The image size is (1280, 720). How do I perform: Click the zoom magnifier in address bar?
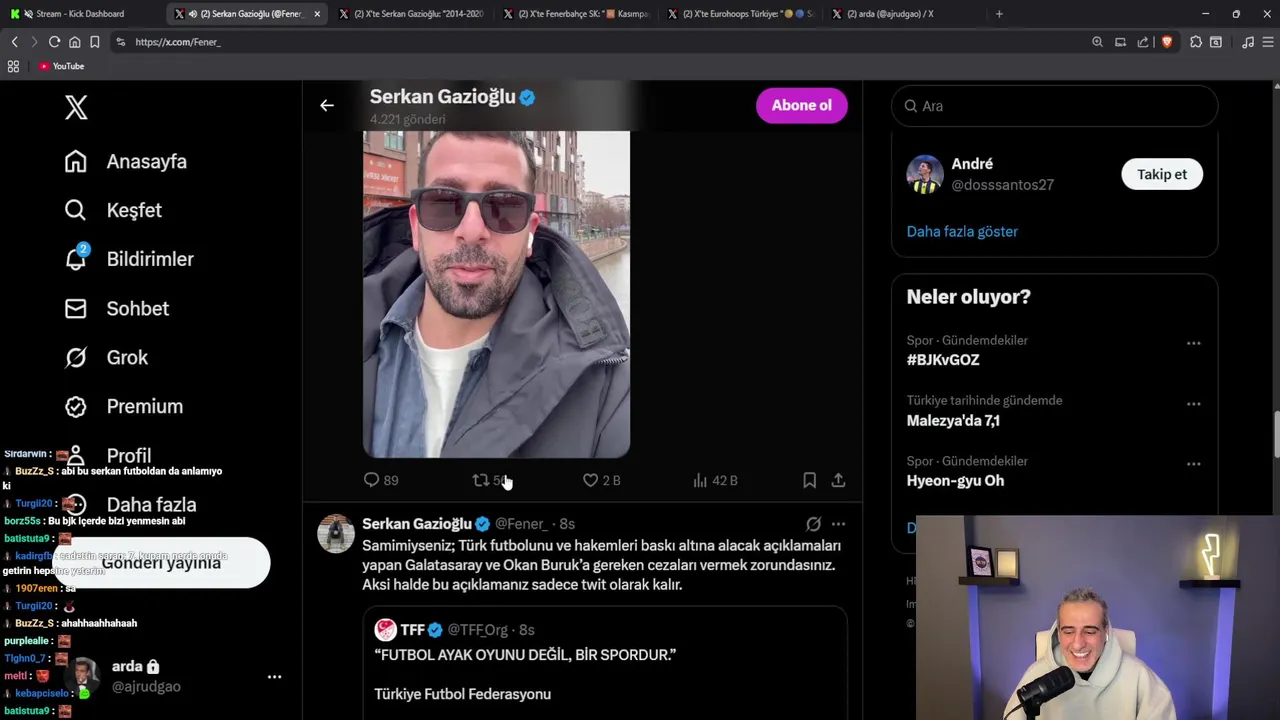tap(1097, 42)
